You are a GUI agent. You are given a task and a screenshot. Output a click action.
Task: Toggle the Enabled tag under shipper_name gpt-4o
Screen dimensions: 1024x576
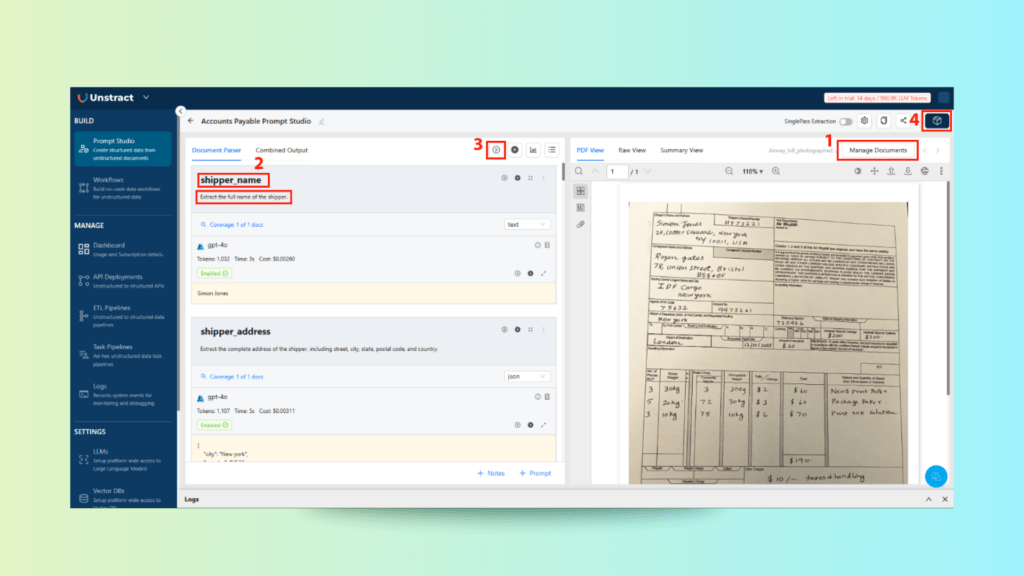[x=214, y=272]
